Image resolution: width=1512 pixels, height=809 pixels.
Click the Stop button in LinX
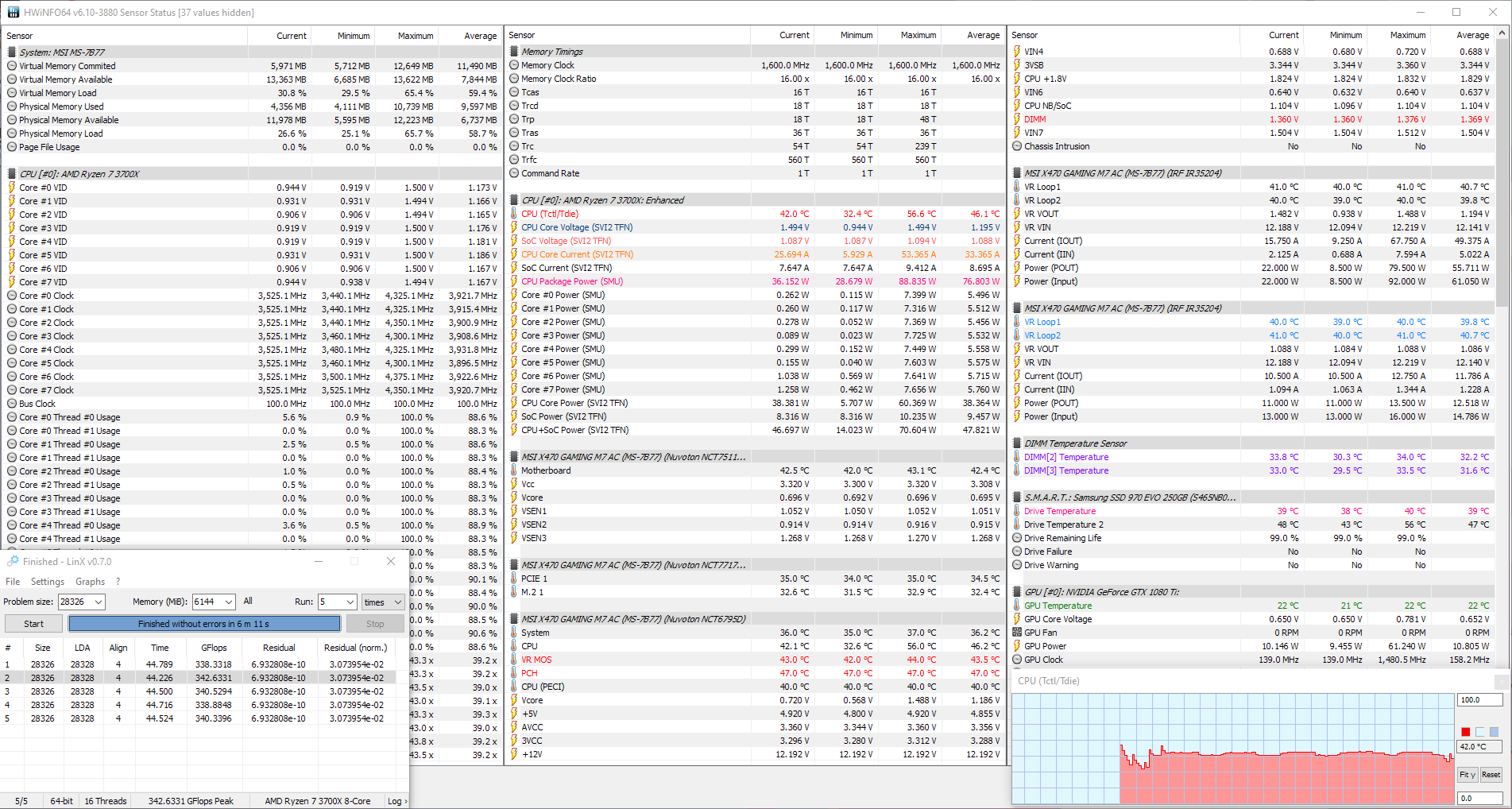375,624
